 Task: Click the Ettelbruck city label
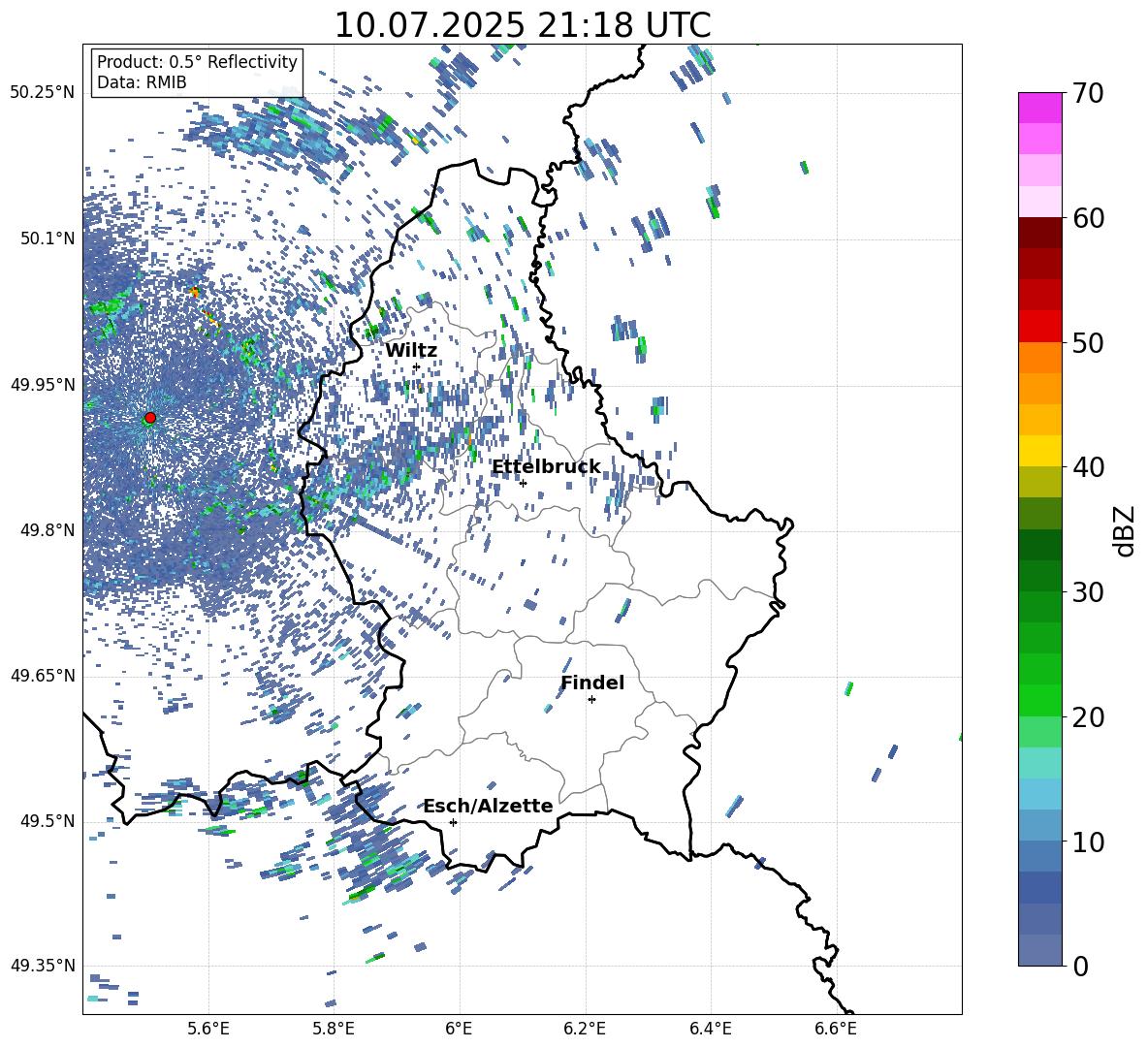coord(546,467)
